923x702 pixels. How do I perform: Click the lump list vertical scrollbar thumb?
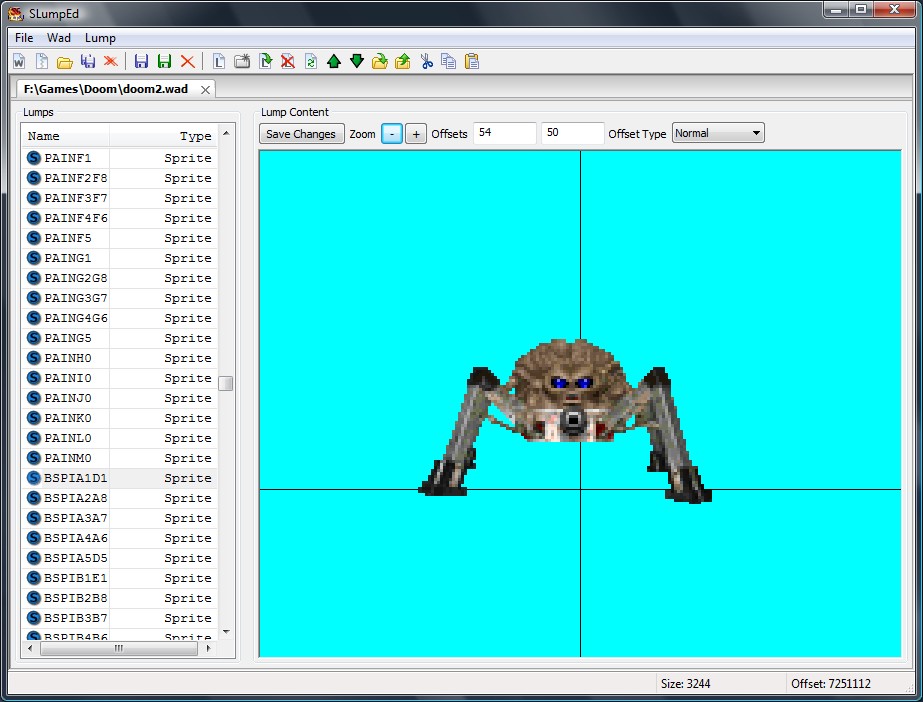coord(226,384)
